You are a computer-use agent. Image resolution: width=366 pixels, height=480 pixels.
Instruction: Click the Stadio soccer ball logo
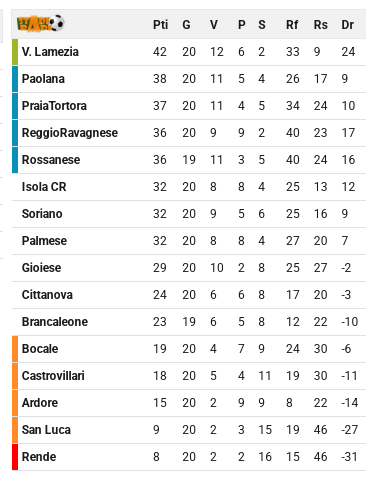click(x=41, y=24)
